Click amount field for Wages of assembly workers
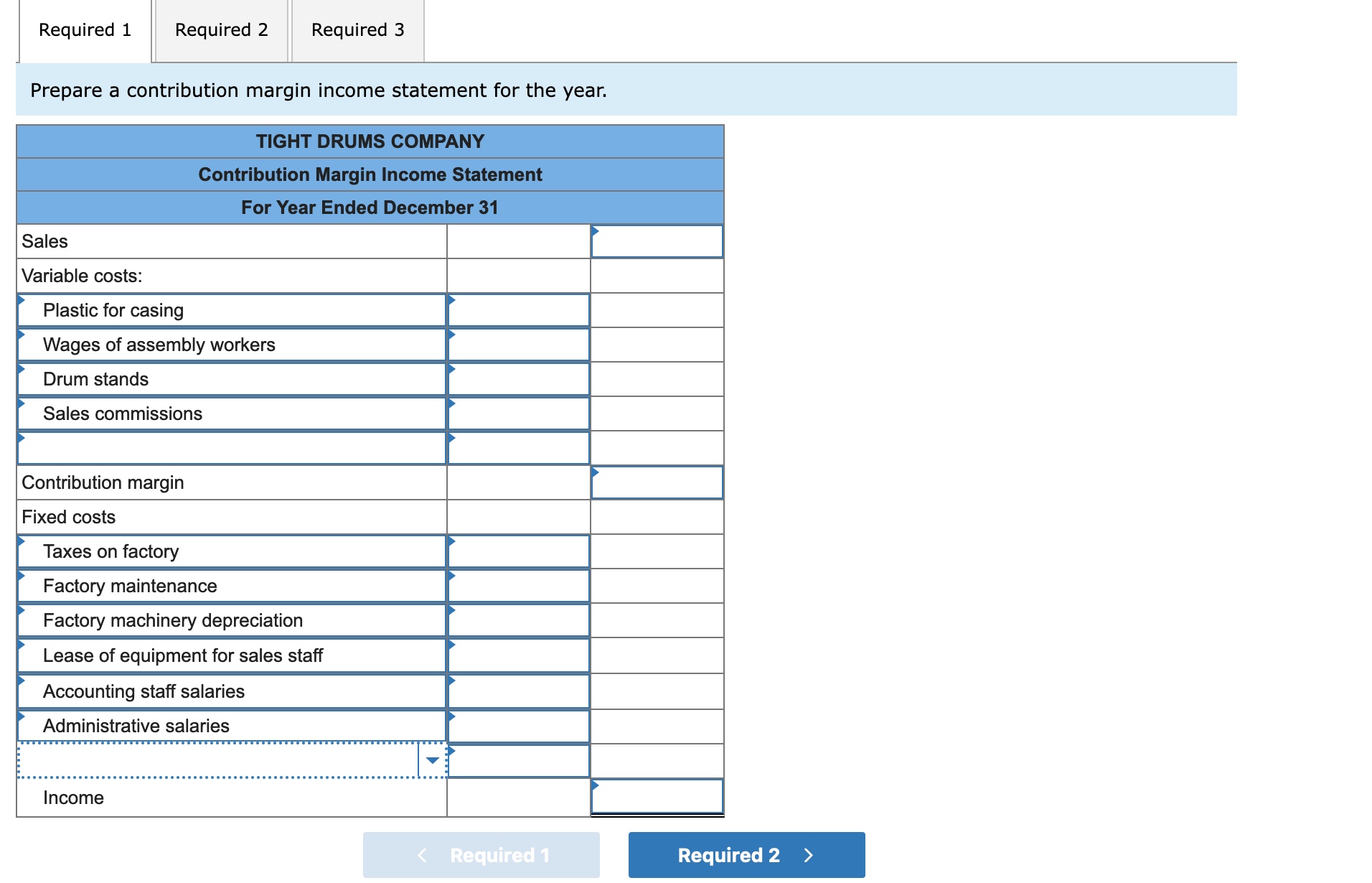This screenshot has height=883, width=1372. pos(518,345)
